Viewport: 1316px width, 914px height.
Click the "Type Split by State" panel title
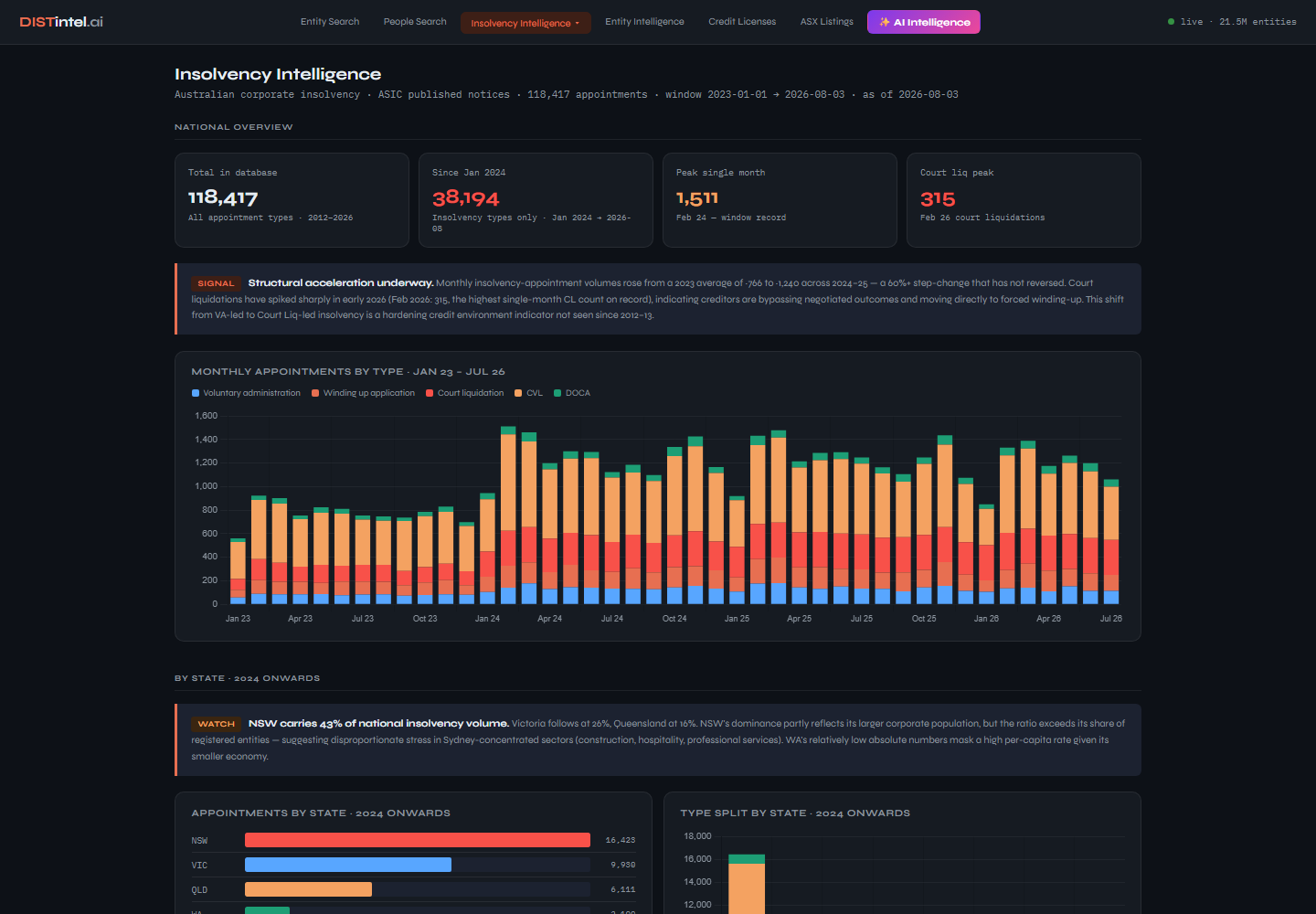click(795, 813)
